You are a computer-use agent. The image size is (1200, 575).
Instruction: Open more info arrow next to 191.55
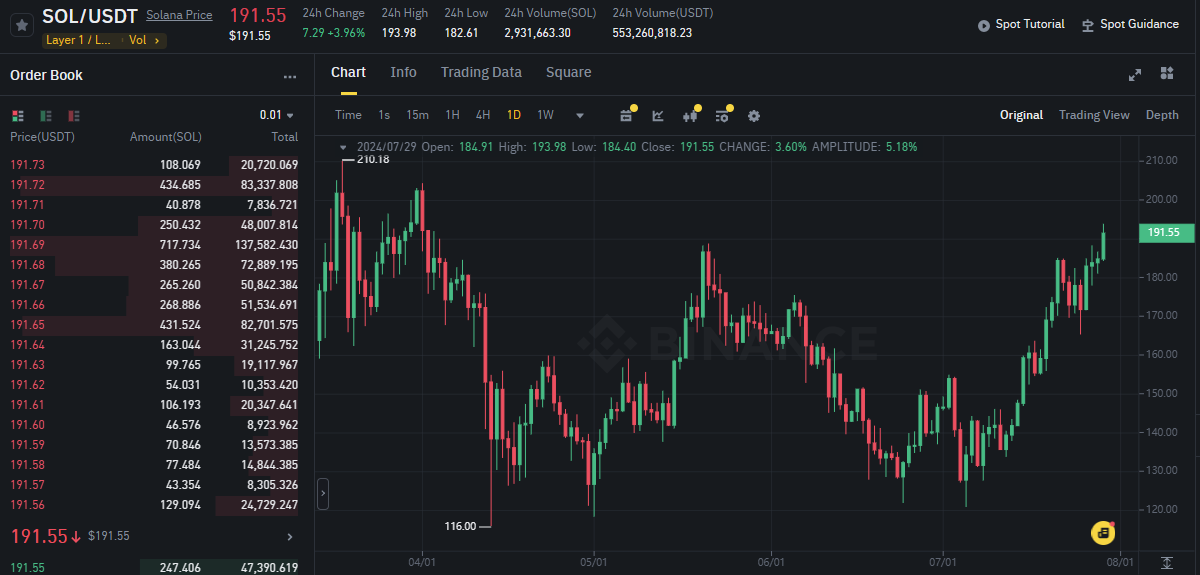click(x=290, y=537)
